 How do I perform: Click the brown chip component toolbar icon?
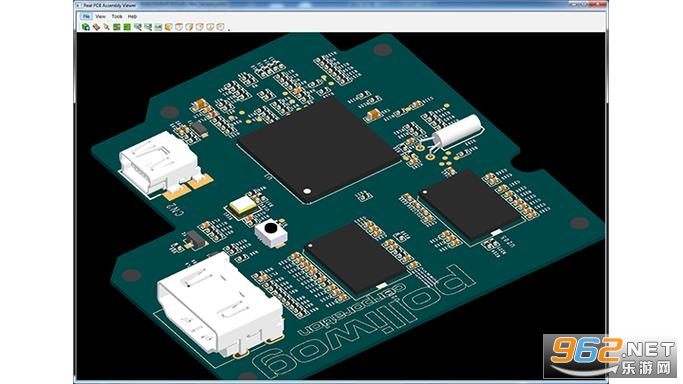tap(96, 27)
